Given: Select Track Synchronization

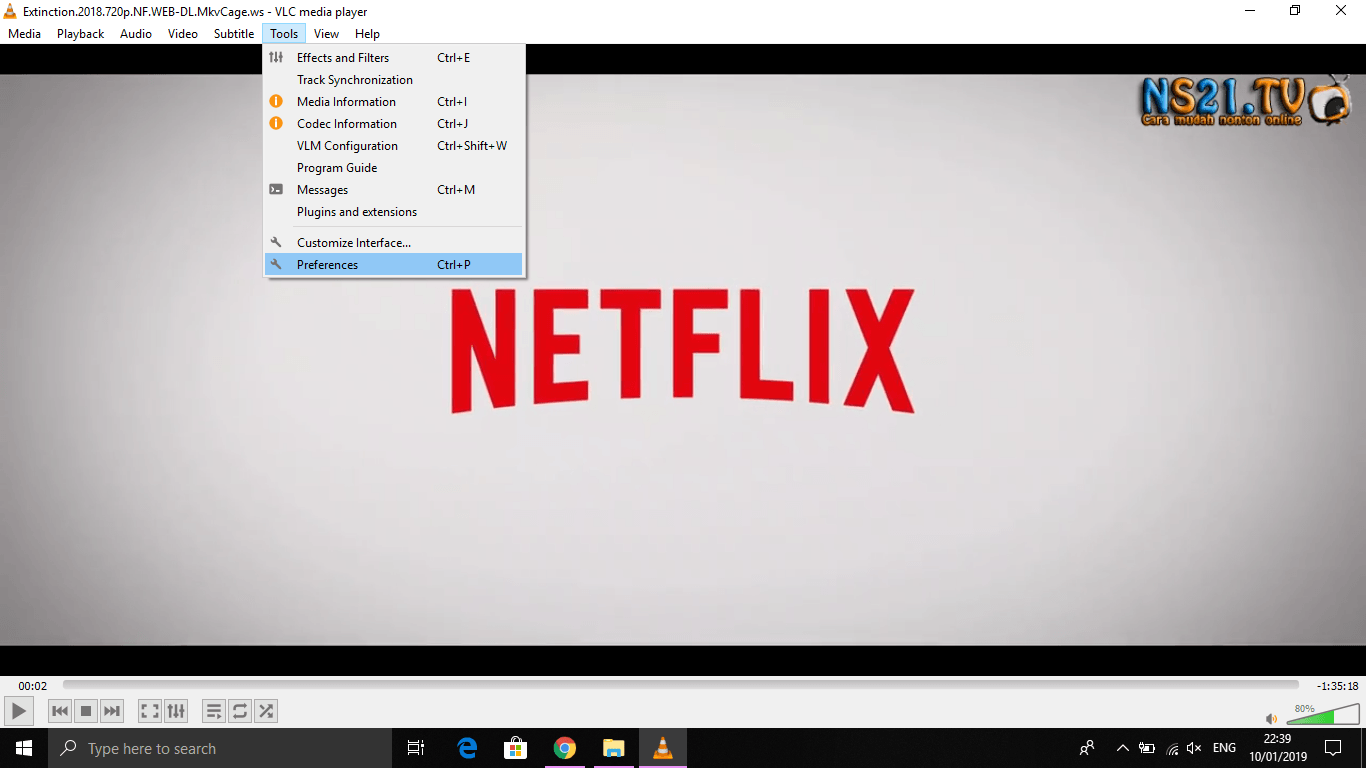Looking at the screenshot, I should click(x=394, y=80).
